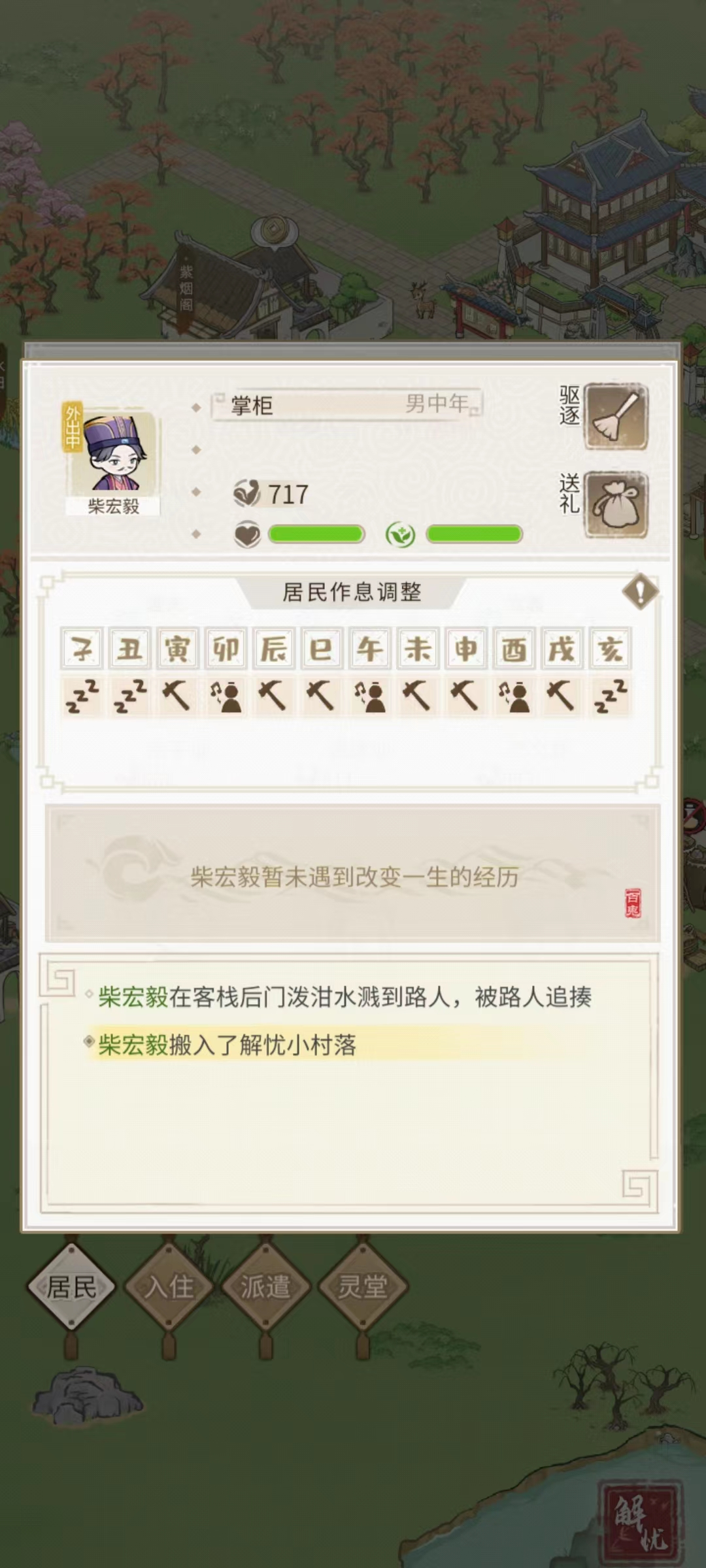Click the green mood progress bar
Screen dimensions: 706x1568
tap(316, 534)
